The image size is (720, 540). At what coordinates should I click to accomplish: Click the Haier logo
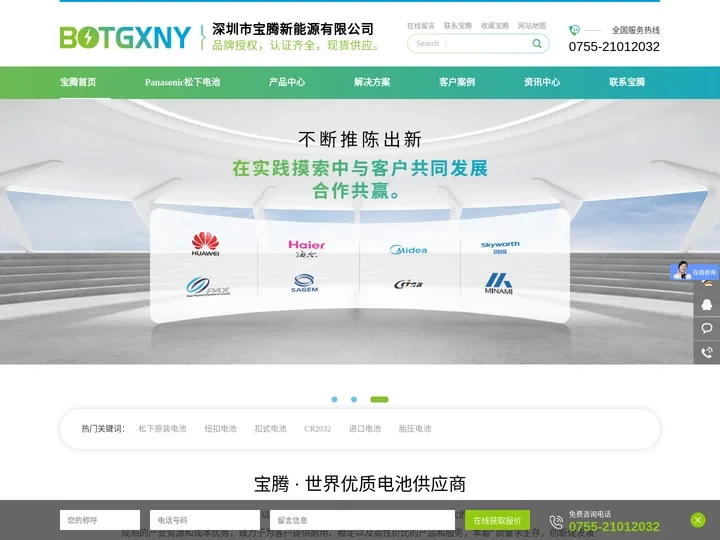(306, 248)
